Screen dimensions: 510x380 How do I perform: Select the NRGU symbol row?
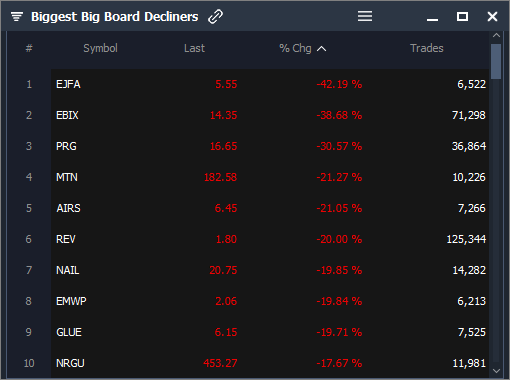point(270,363)
